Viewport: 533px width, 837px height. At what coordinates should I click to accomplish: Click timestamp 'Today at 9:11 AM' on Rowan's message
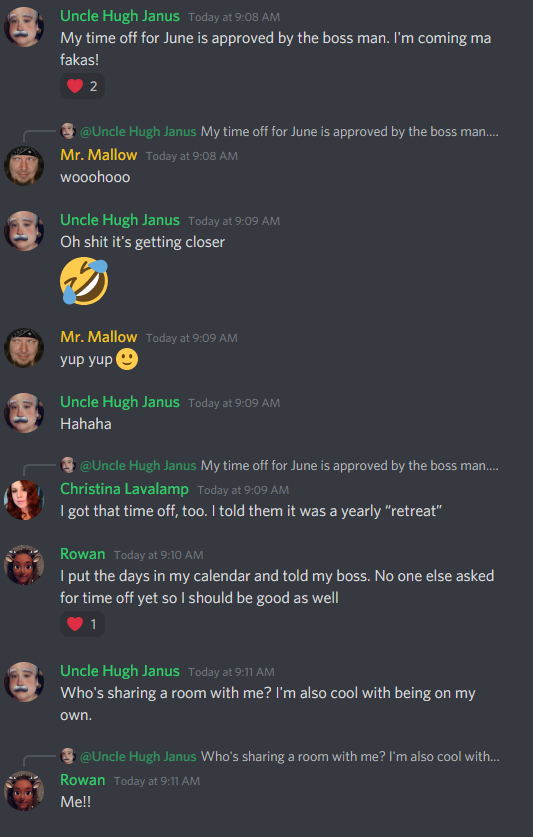157,781
